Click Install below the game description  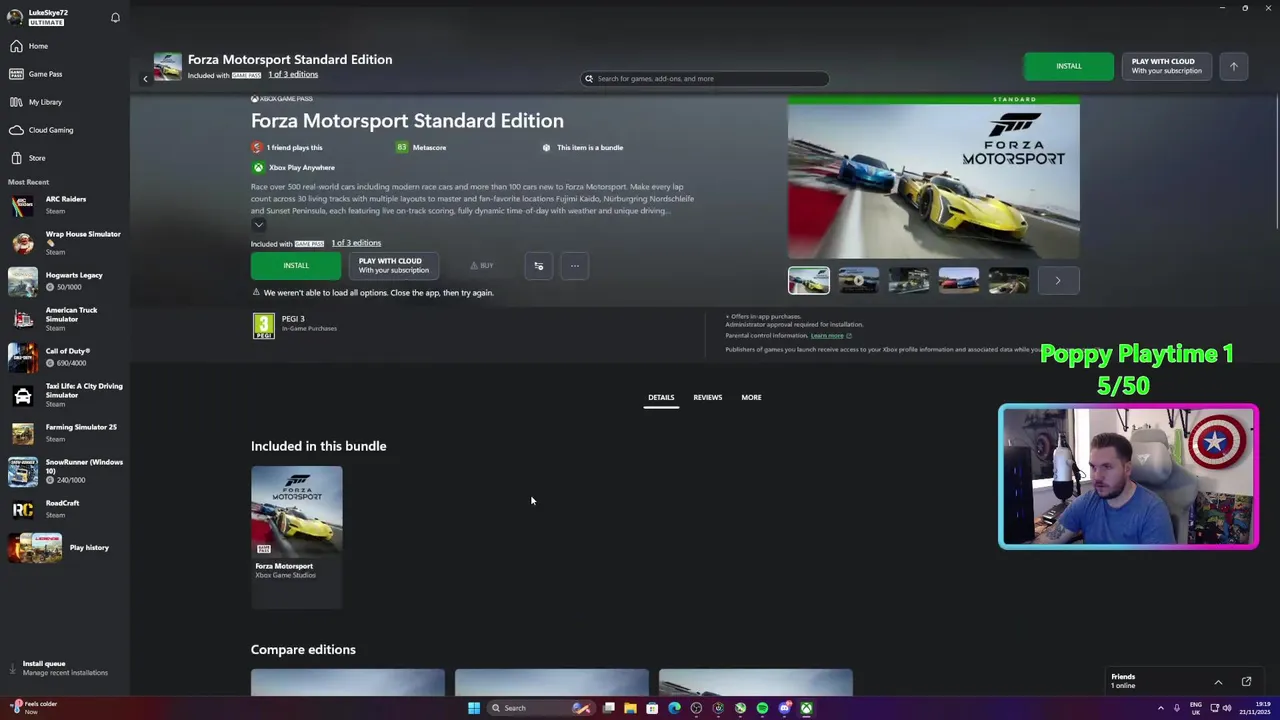(296, 266)
